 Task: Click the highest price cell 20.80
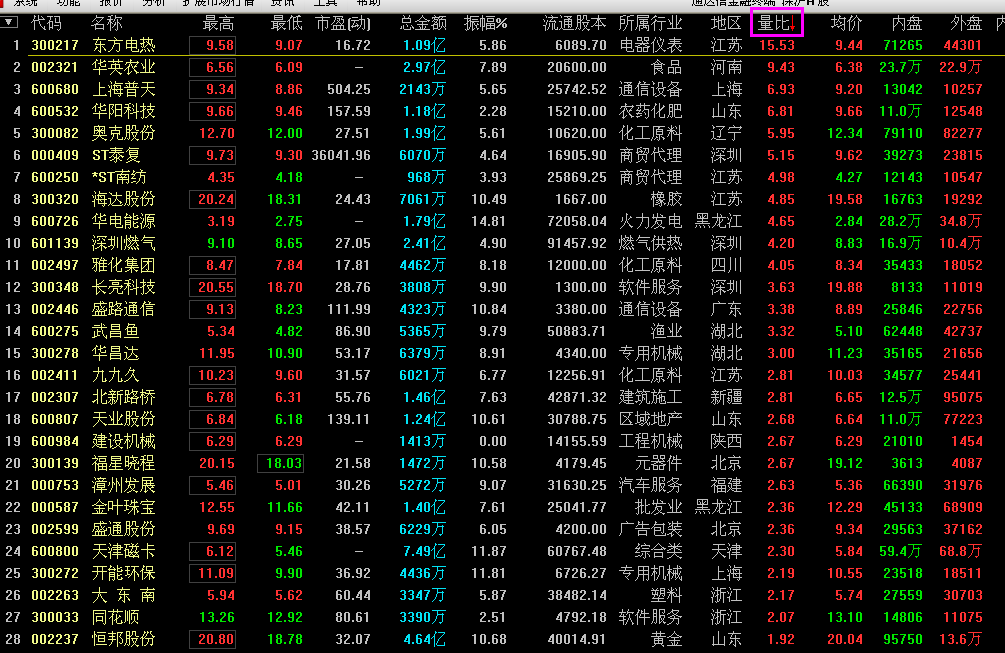coord(213,640)
